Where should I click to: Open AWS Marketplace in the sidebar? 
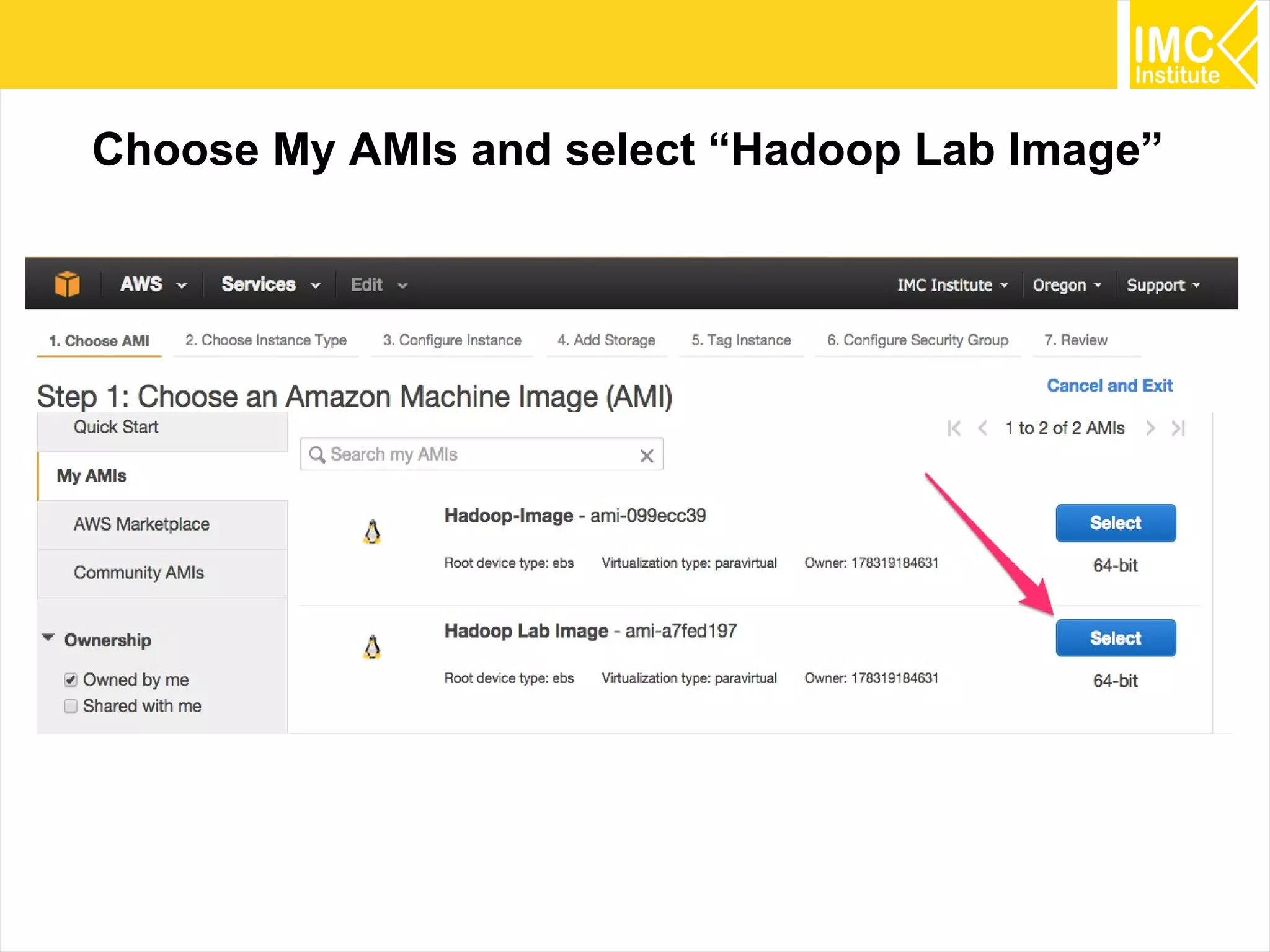[x=162, y=524]
